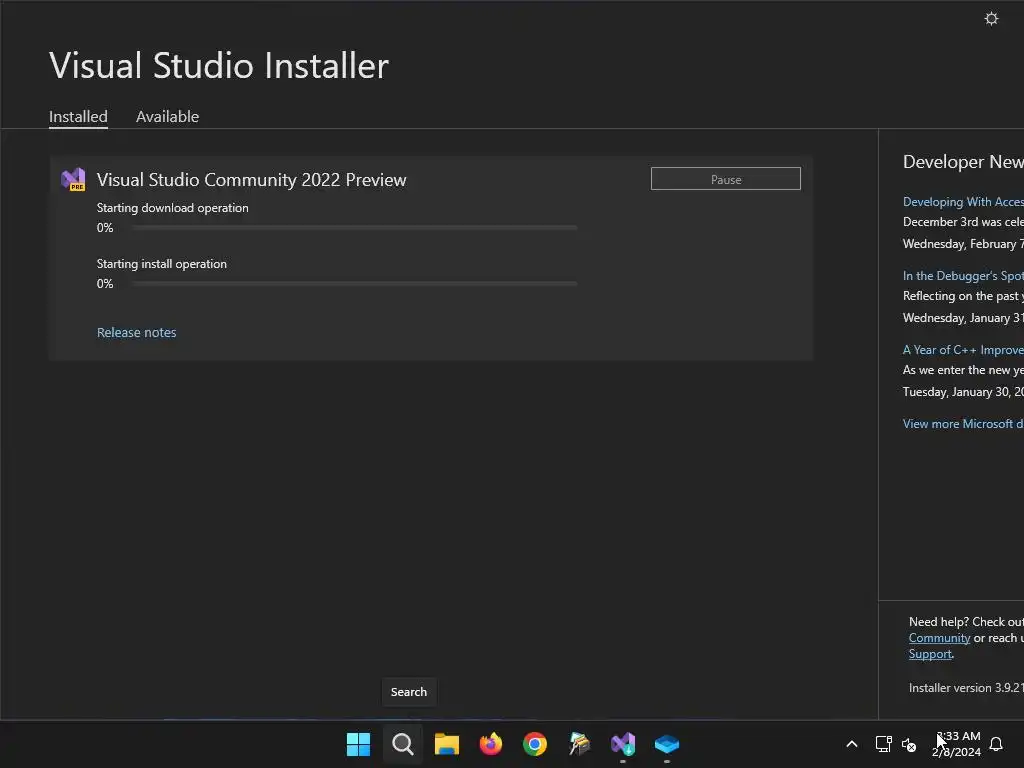Click the 'Visual Studio Installer' heading
Viewport: 1024px width, 768px height.
[x=219, y=66]
